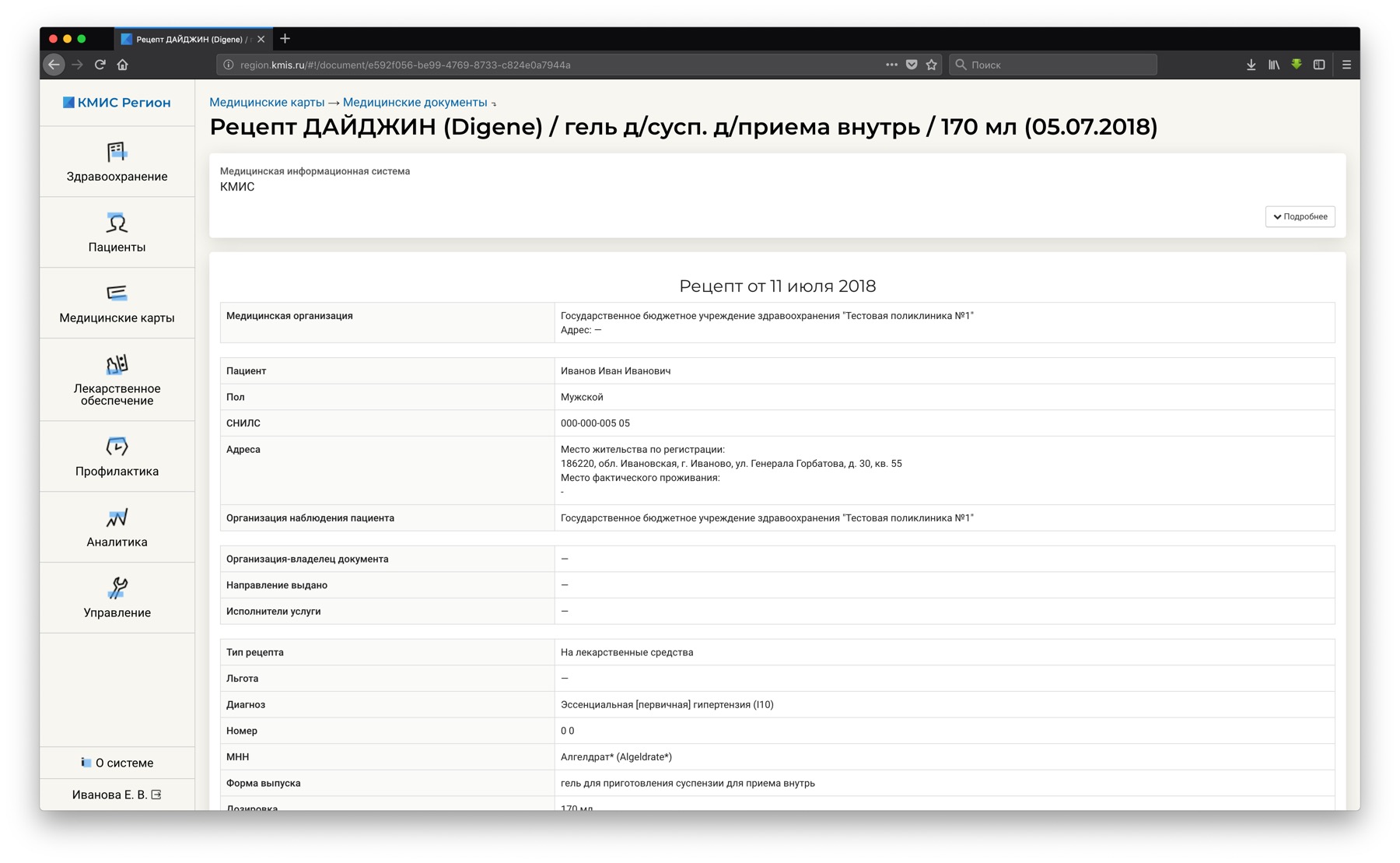
Task: Go back with the browser back arrow
Action: pyautogui.click(x=54, y=65)
